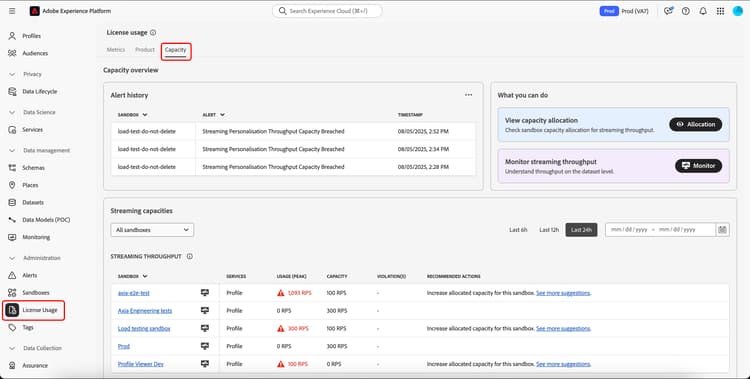Click the Allocation button

(695, 124)
